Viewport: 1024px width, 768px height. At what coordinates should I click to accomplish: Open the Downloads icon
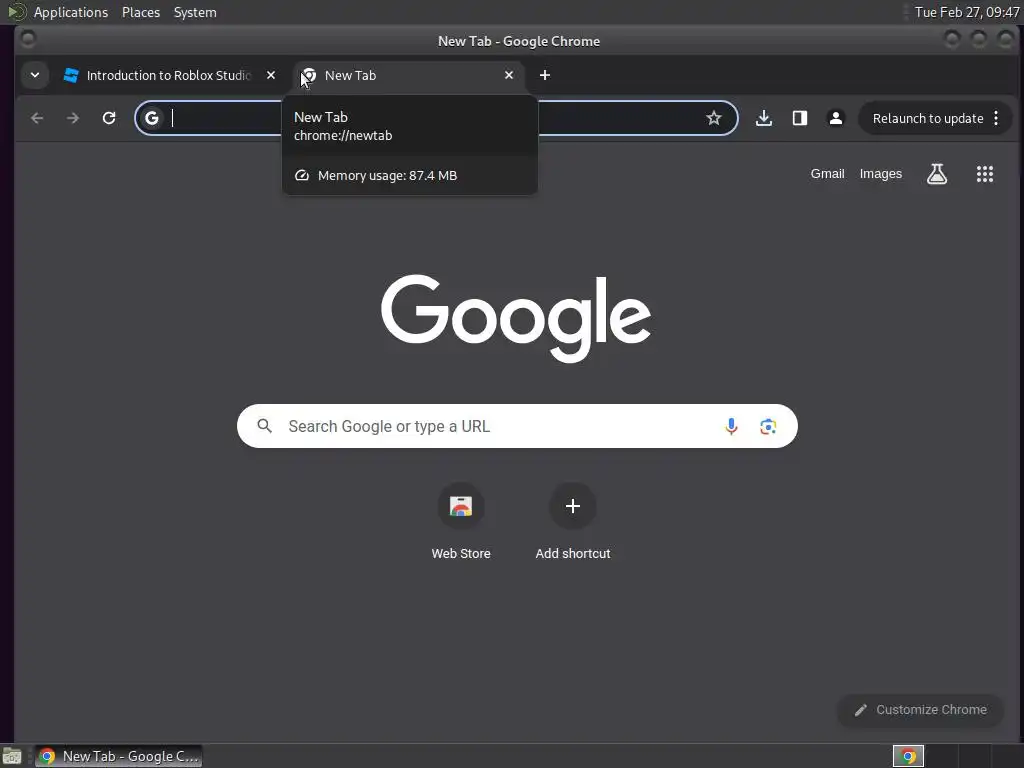pyautogui.click(x=764, y=118)
